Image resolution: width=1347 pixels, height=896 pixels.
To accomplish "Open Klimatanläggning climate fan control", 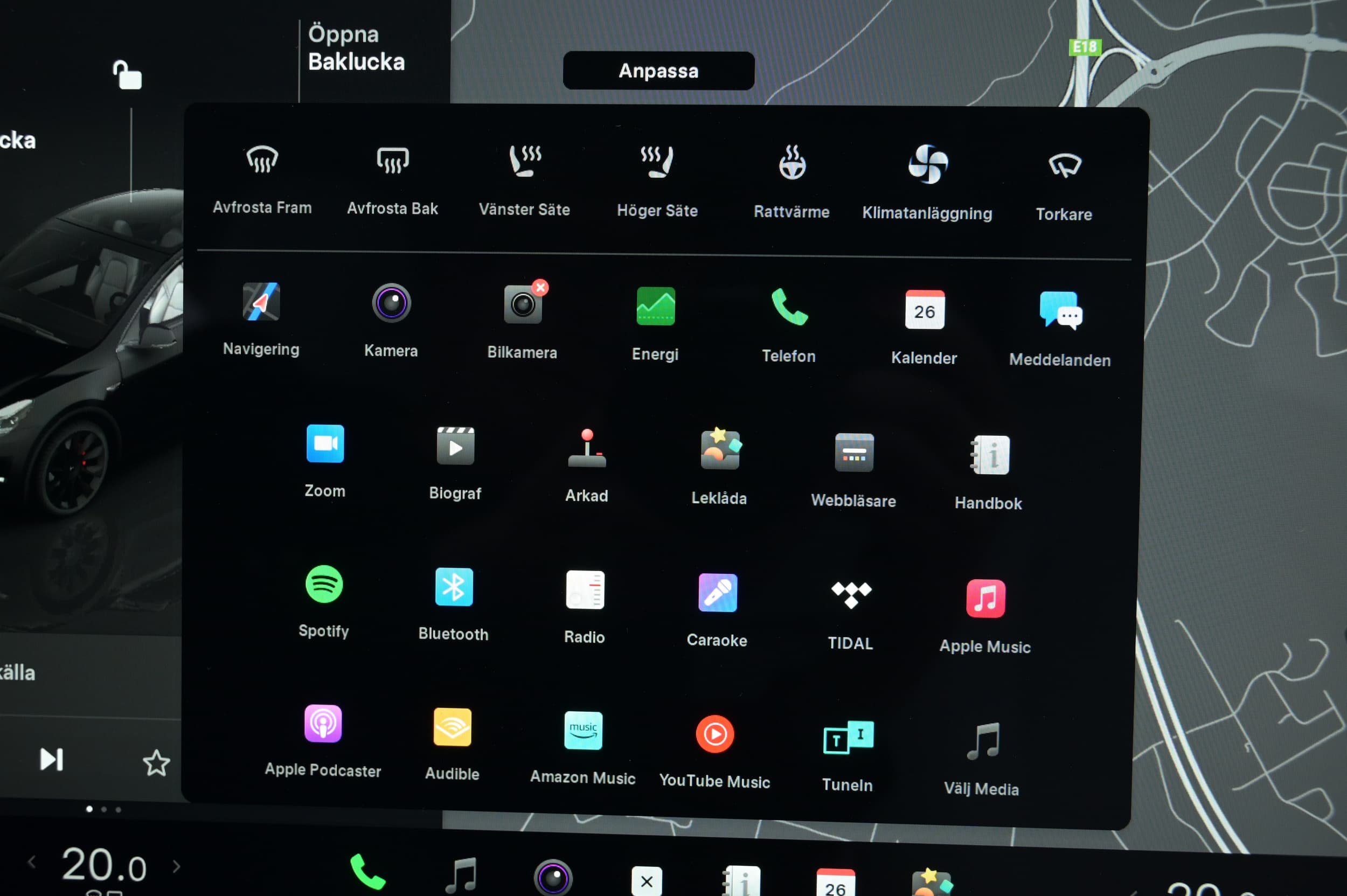I will click(x=927, y=183).
